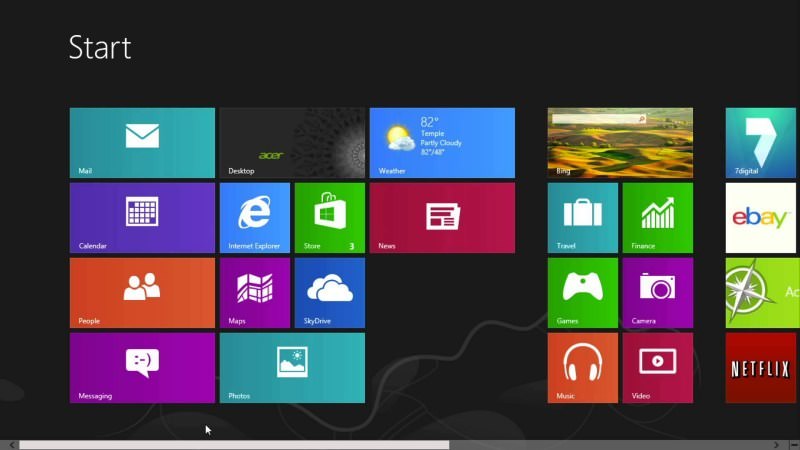This screenshot has height=450, width=800.
Task: Open the People app tile
Action: pos(142,293)
